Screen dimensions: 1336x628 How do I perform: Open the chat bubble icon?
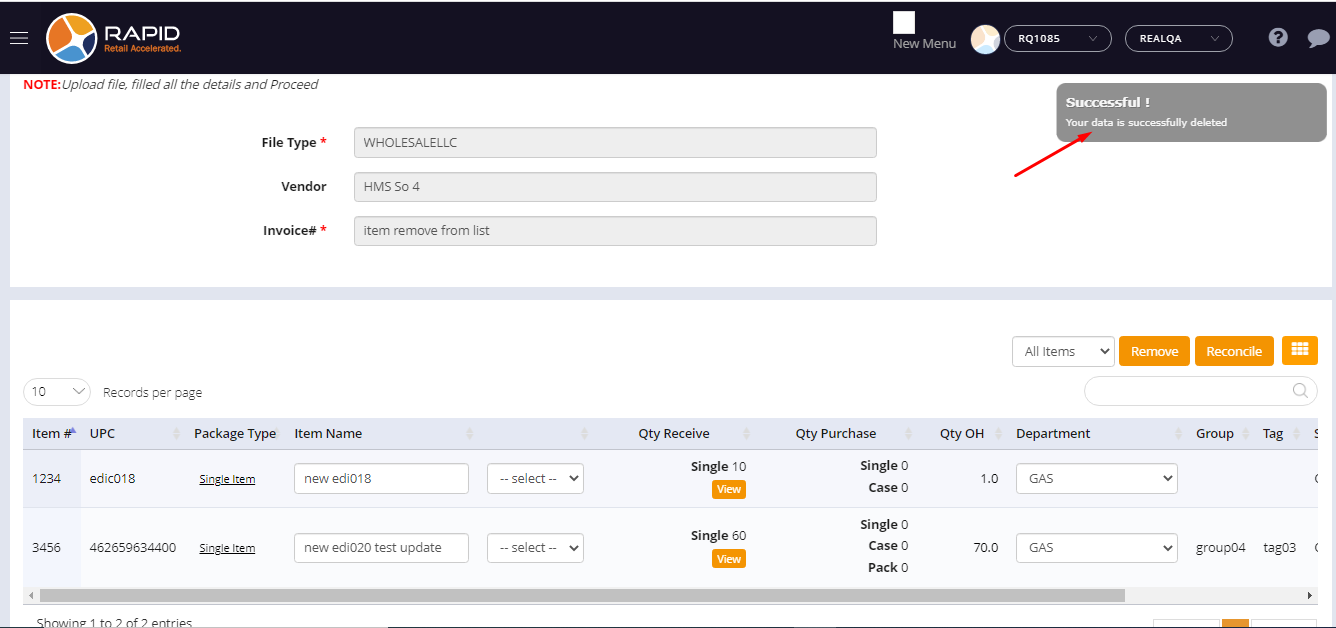(1318, 39)
